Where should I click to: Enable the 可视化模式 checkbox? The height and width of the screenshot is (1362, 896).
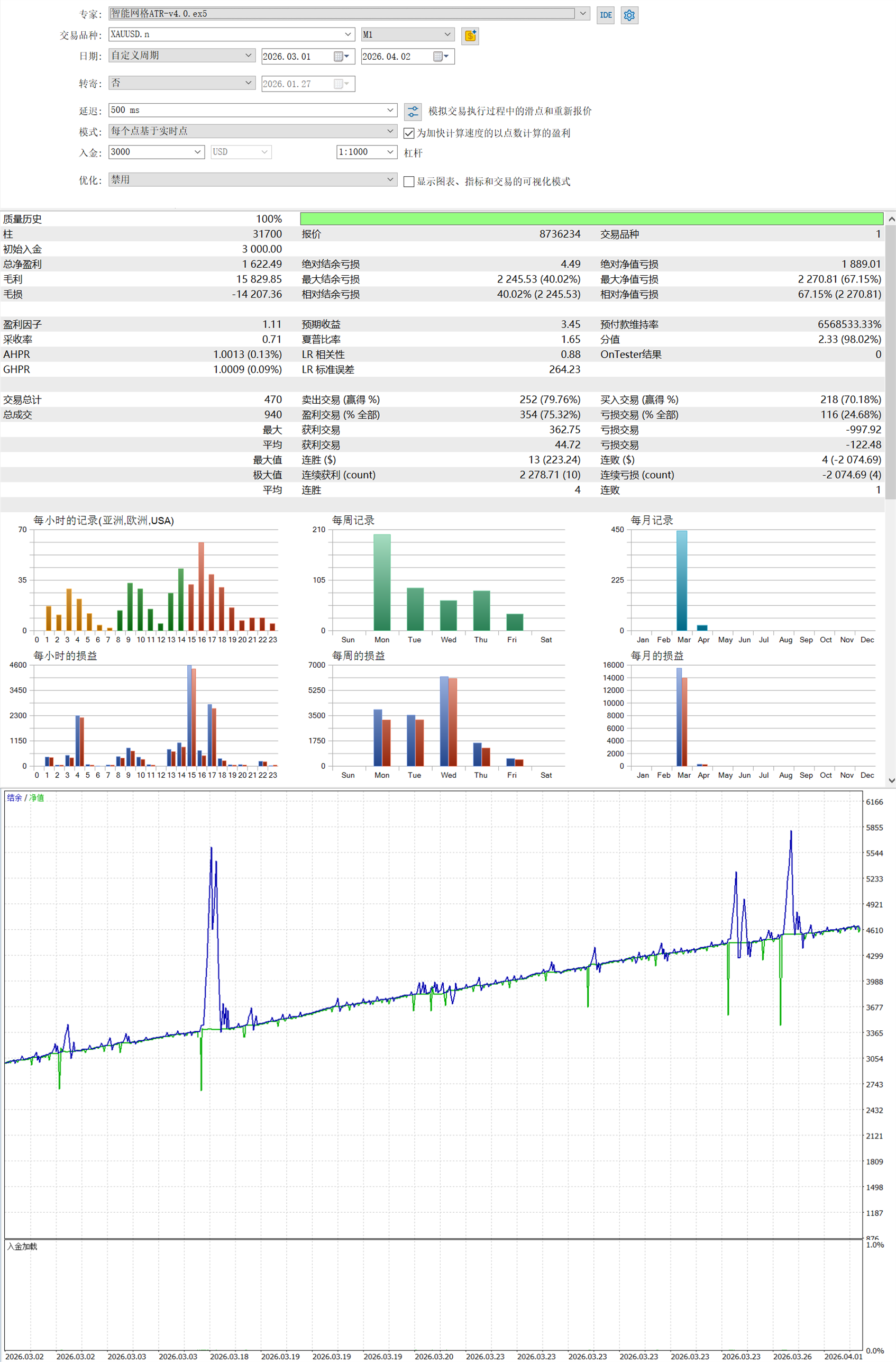coord(409,182)
